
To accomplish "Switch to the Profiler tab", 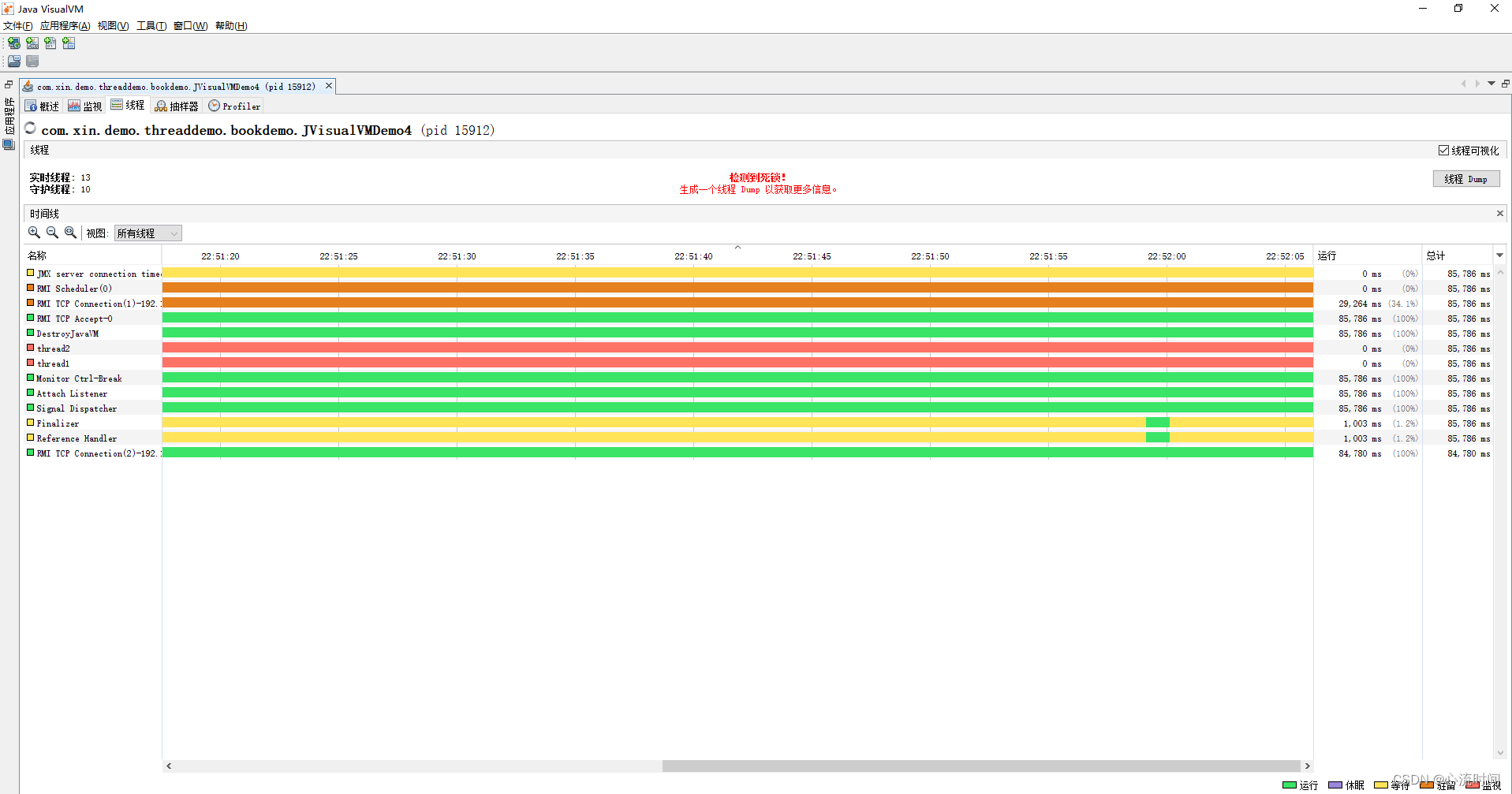I will (234, 106).
